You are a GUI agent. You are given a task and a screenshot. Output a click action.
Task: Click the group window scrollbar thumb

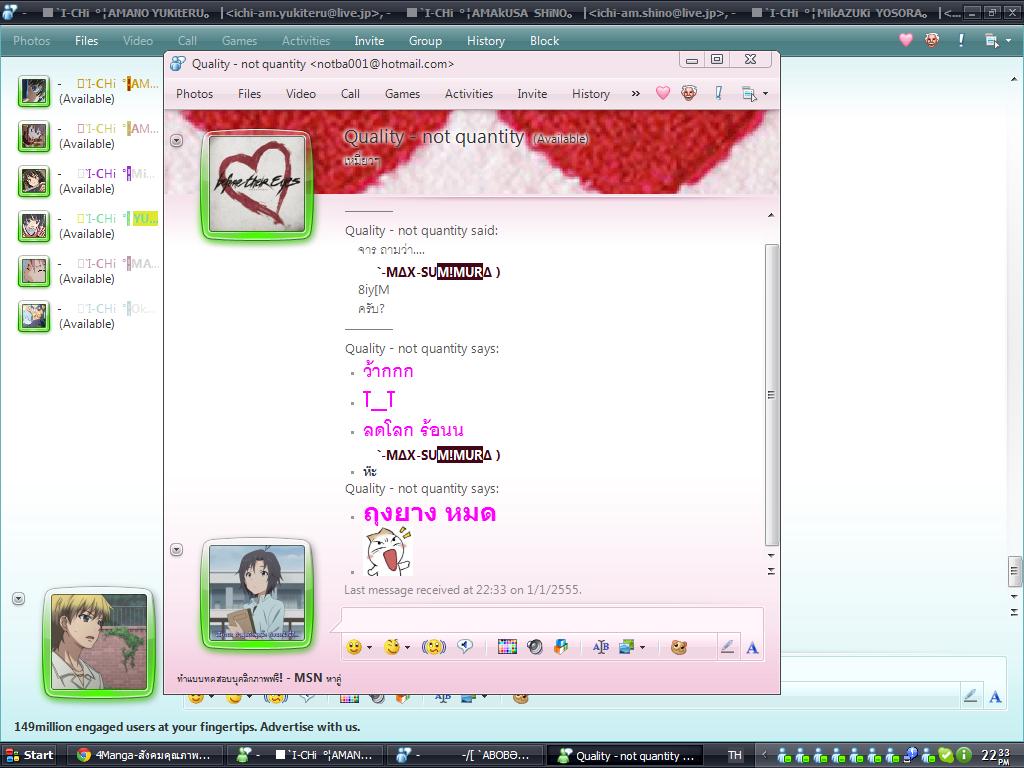(x=1014, y=571)
